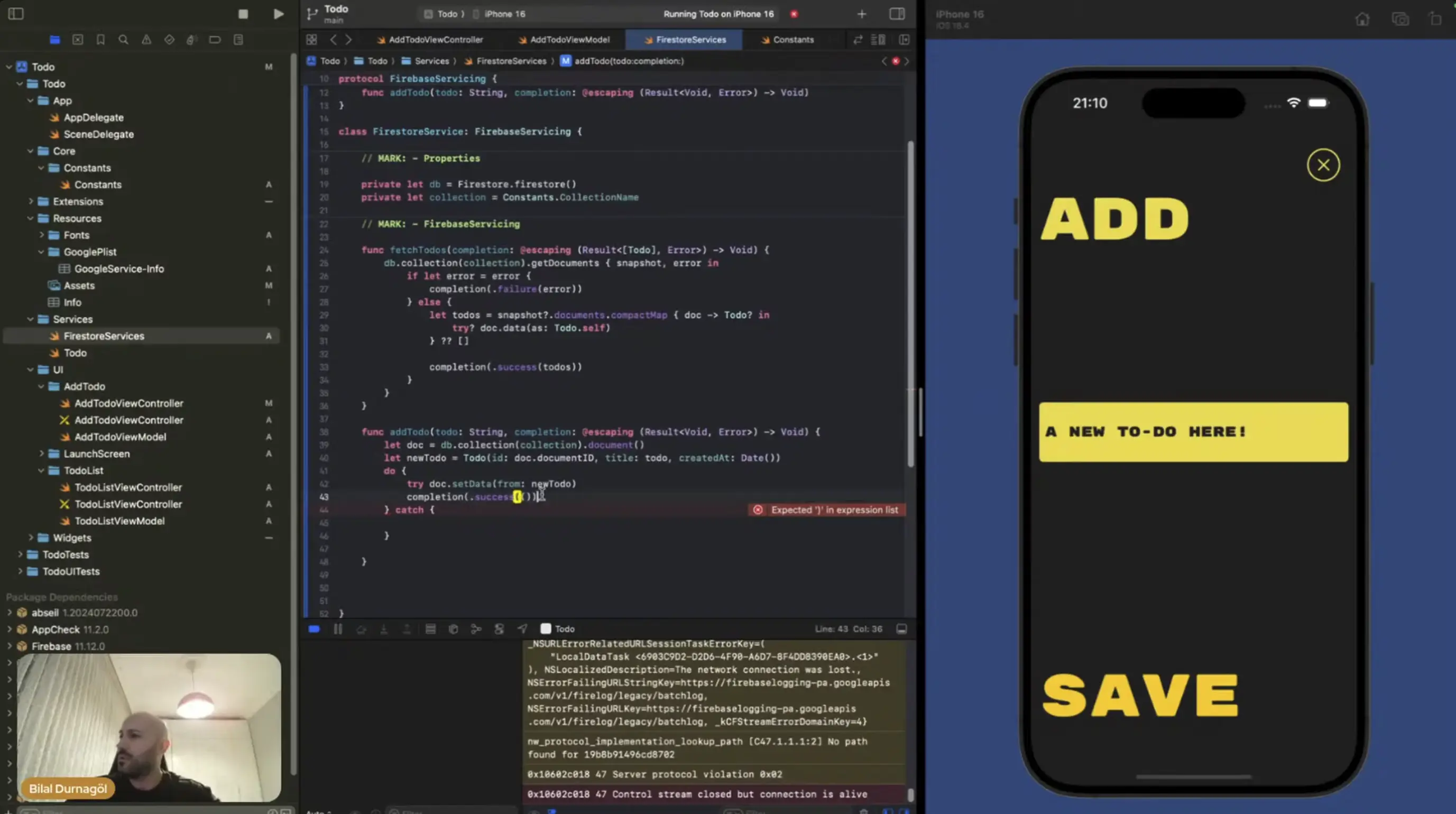
Task: Click the 'Expected )' error message badge
Action: (x=827, y=510)
